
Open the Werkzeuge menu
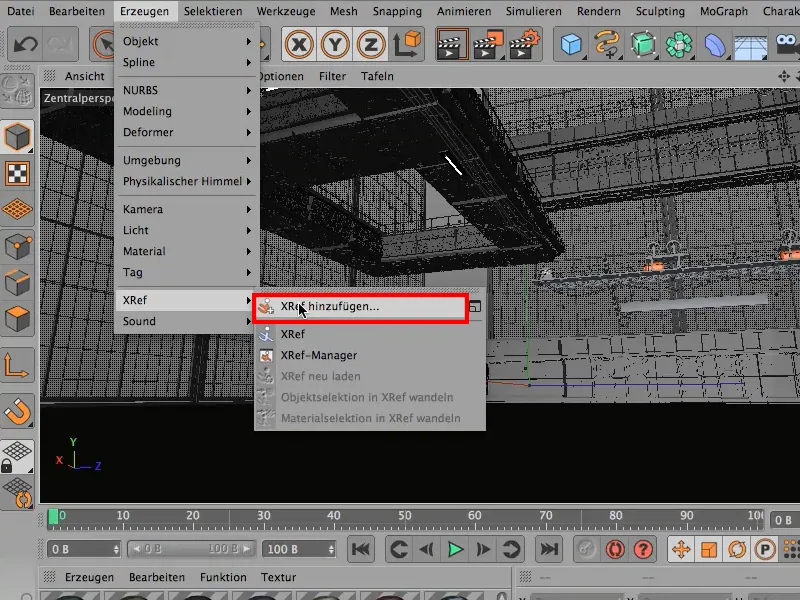coord(286,11)
